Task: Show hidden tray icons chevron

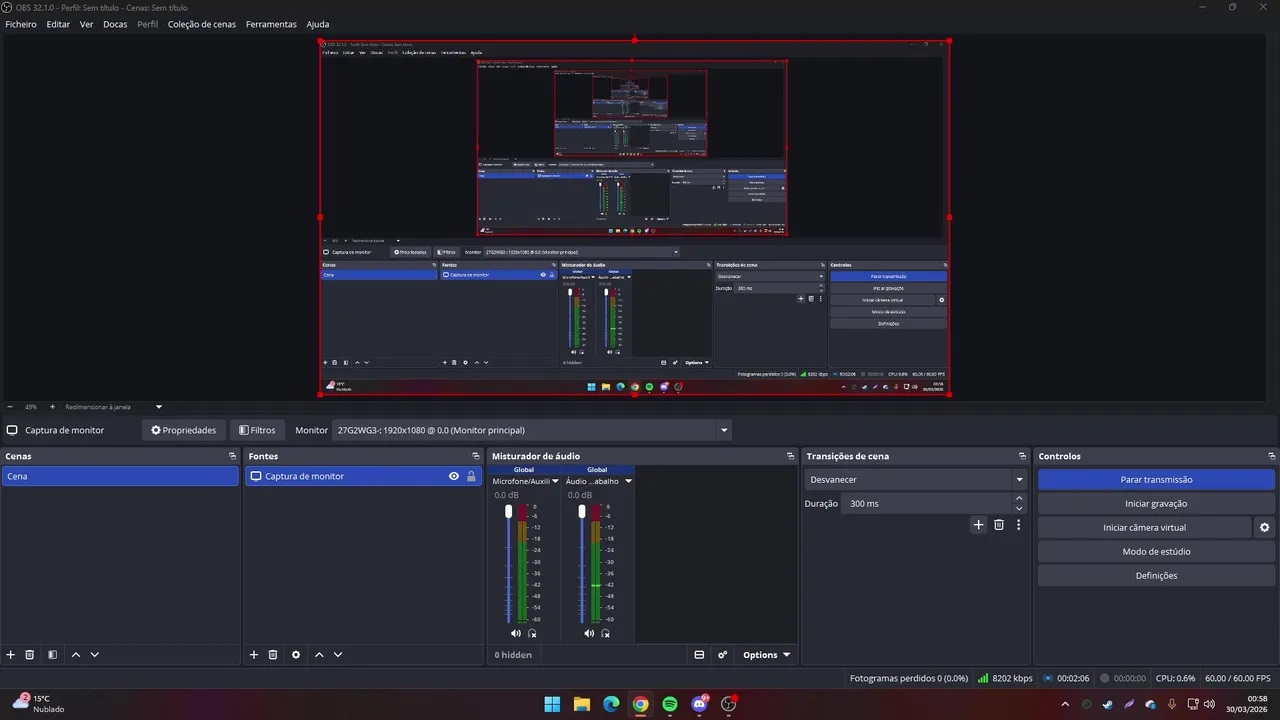Action: 1064,704
